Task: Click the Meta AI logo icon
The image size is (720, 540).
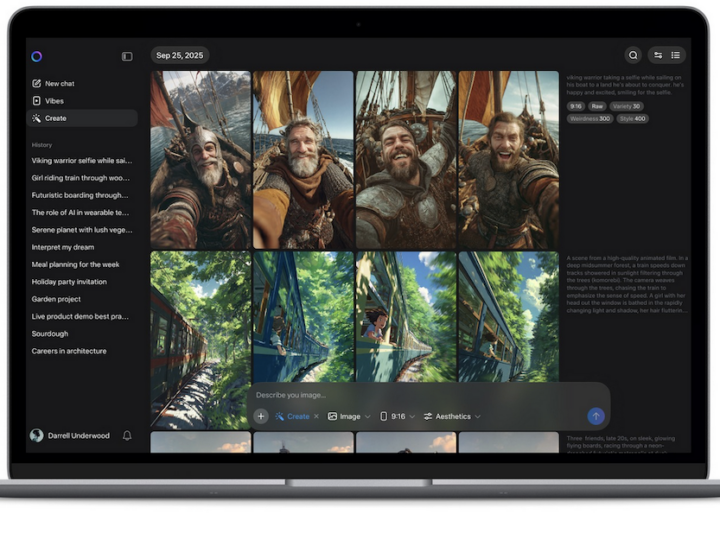Action: click(x=36, y=57)
